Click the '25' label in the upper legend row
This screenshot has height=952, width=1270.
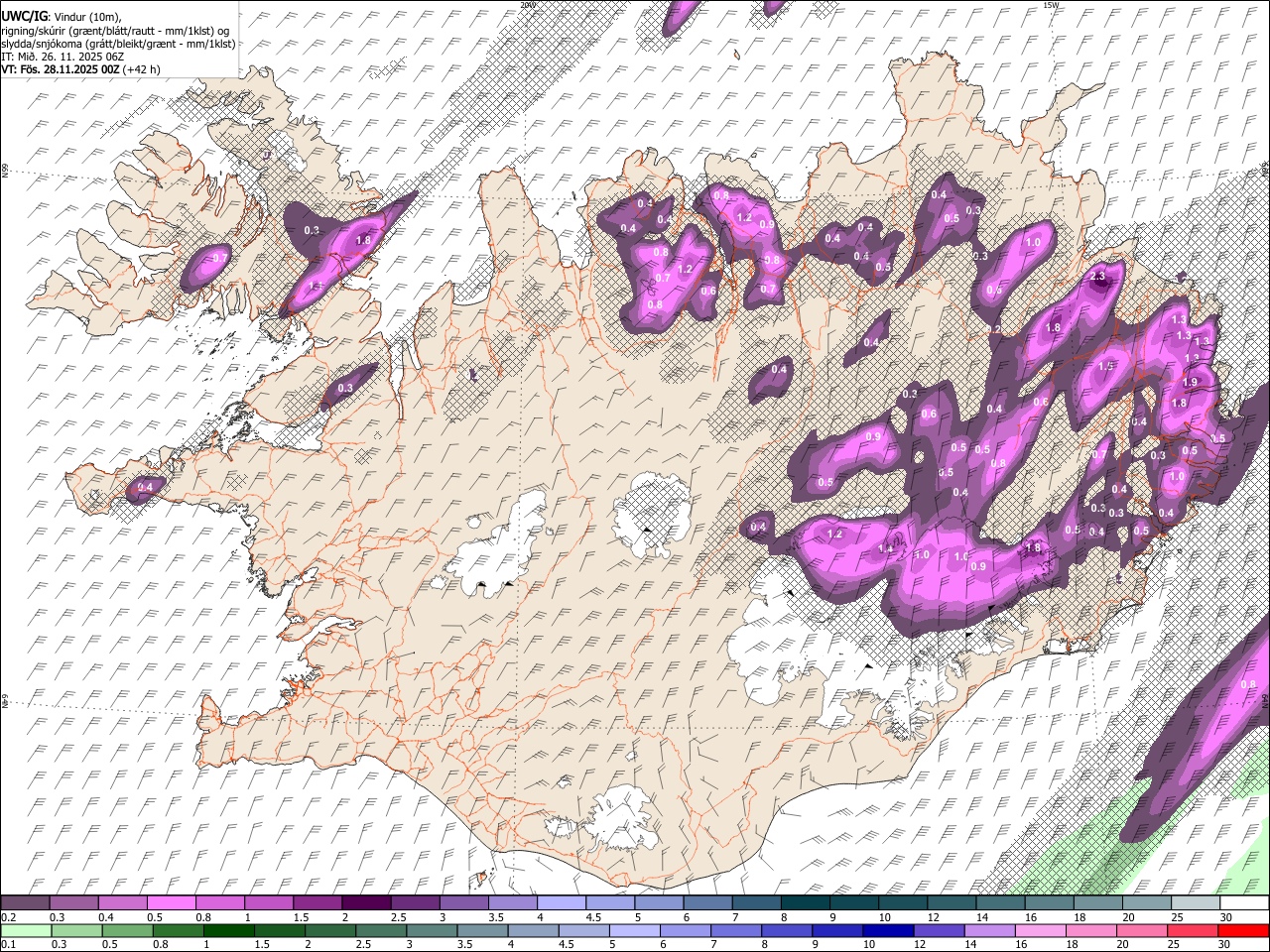tap(1176, 917)
